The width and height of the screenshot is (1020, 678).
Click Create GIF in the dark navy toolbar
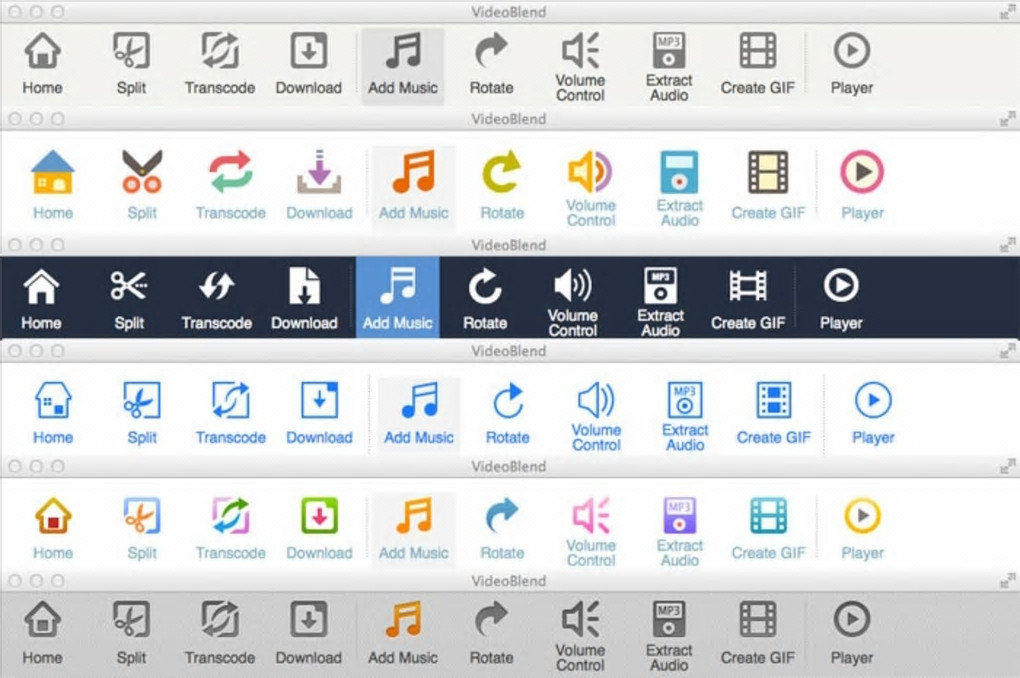[x=748, y=298]
